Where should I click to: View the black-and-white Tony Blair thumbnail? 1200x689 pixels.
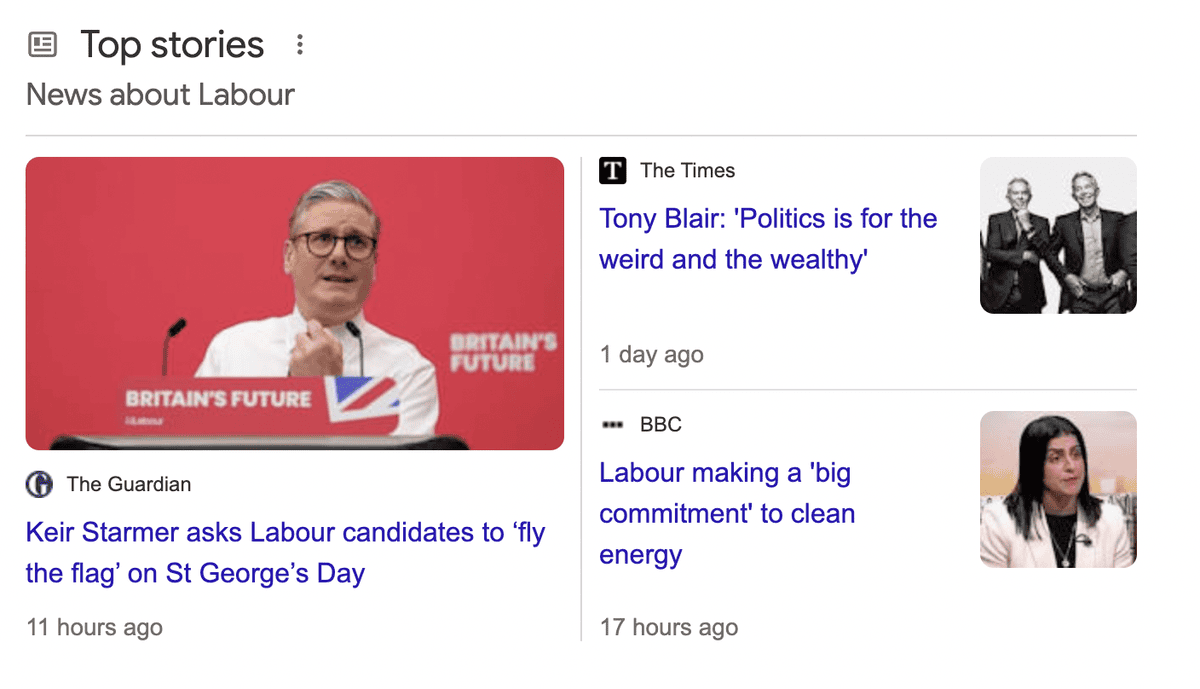pyautogui.click(x=1058, y=235)
